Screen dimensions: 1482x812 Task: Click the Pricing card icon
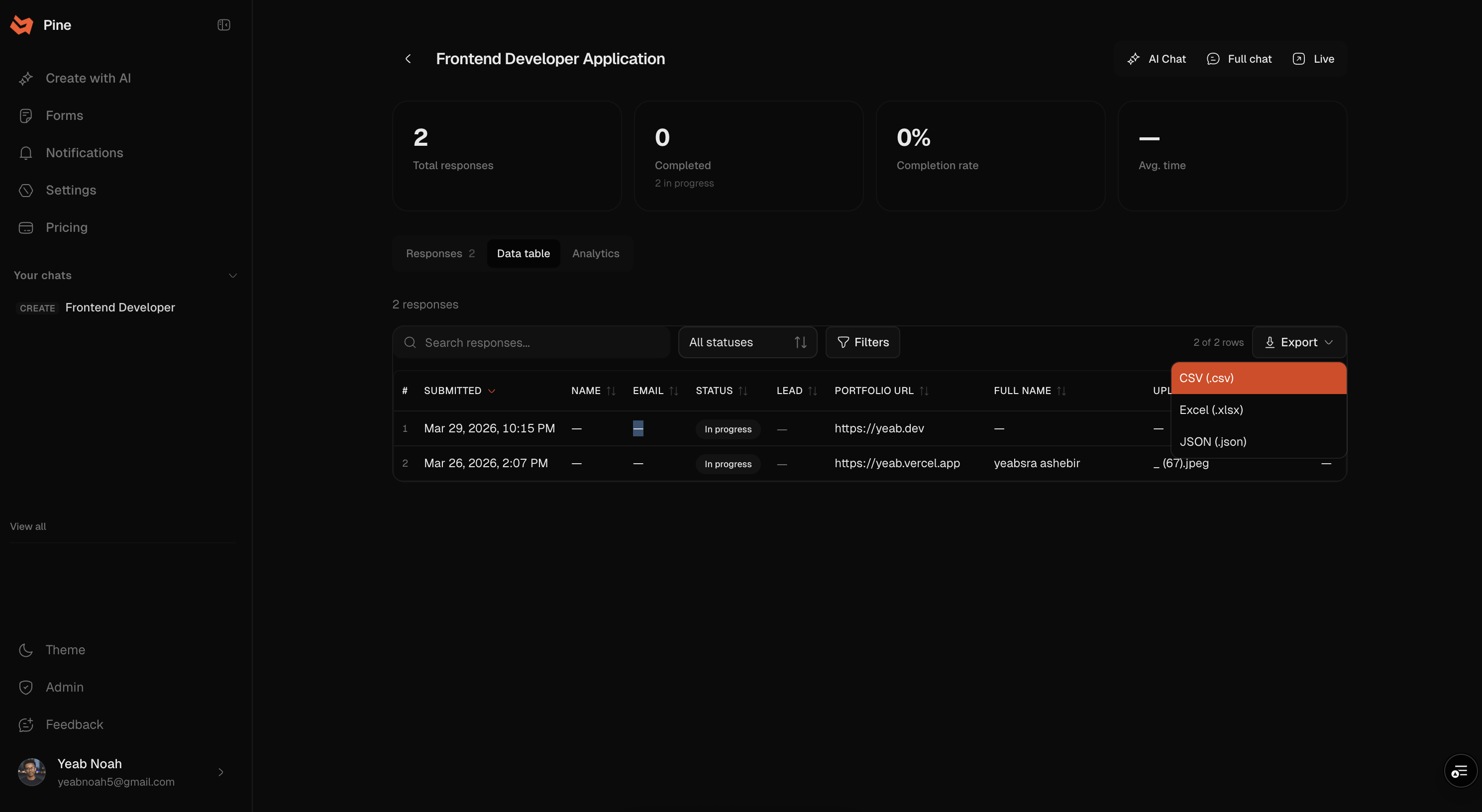click(26, 228)
